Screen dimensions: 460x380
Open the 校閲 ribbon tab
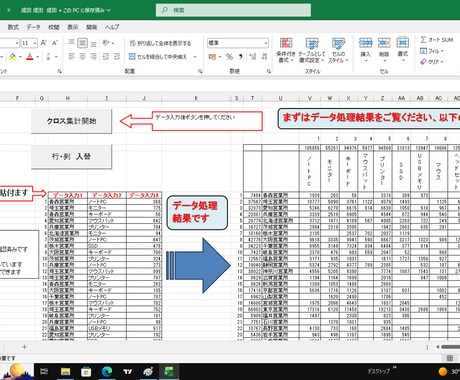coord(54,27)
